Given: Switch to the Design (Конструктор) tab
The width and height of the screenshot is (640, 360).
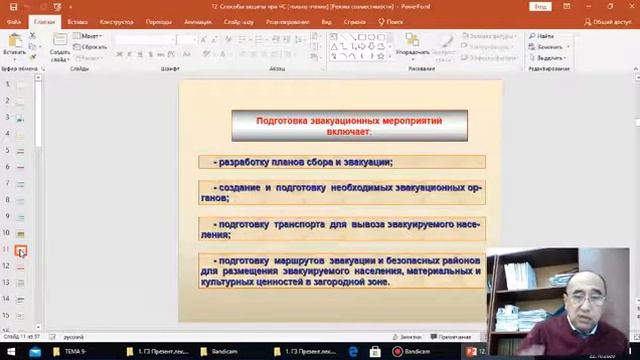Looking at the screenshot, I should [116, 22].
